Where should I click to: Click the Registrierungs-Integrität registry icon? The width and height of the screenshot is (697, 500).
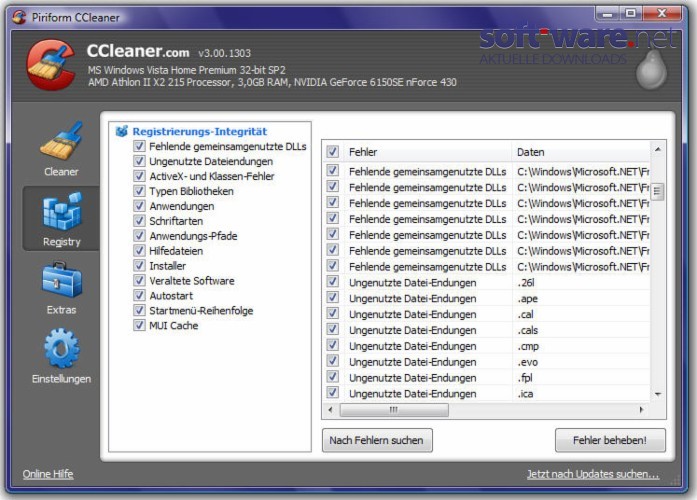point(121,132)
